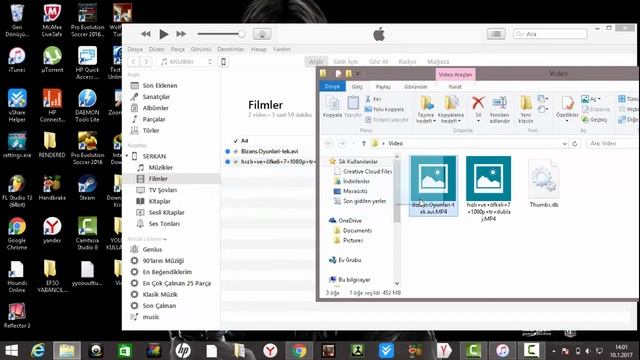Click the list view button in iTunes
Image resolution: width=640 pixels, height=360 pixels.
coord(496,34)
